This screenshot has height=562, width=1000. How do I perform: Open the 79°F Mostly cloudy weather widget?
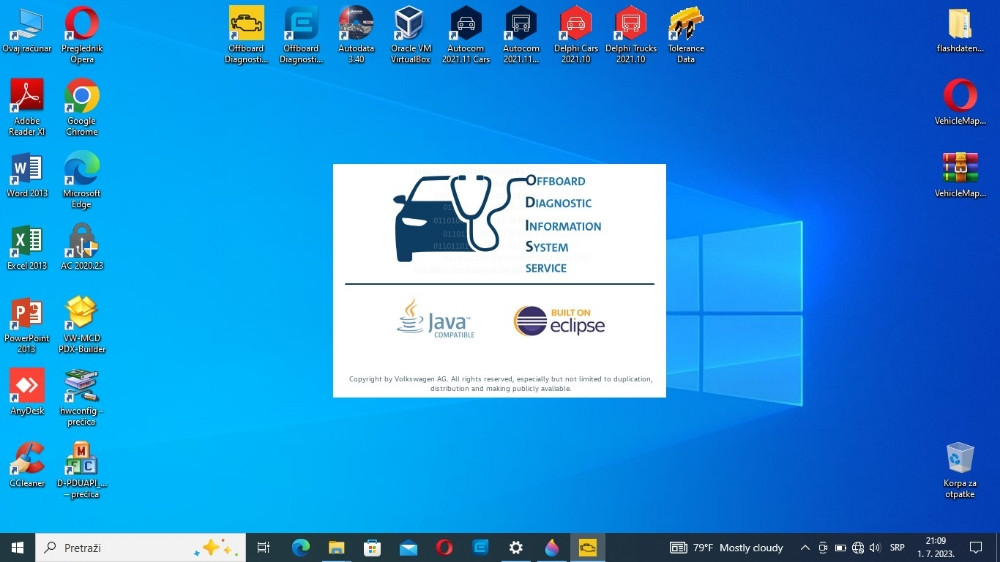[x=726, y=547]
